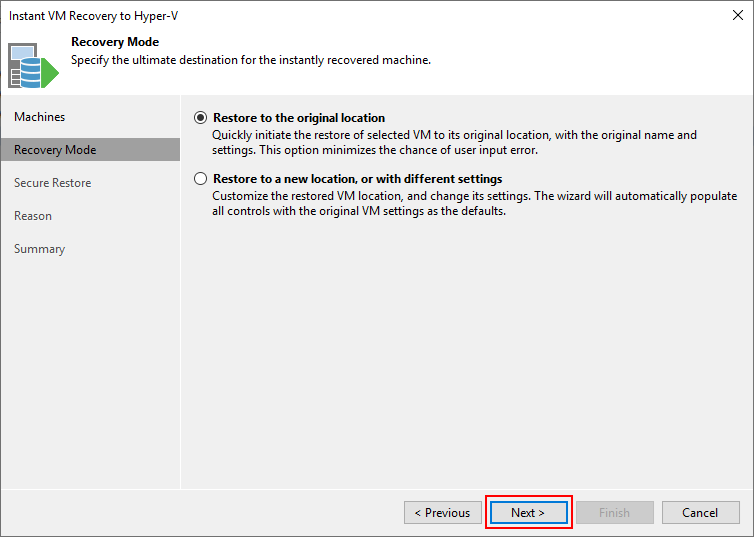Click the Recovery Mode heading text

(x=115, y=42)
